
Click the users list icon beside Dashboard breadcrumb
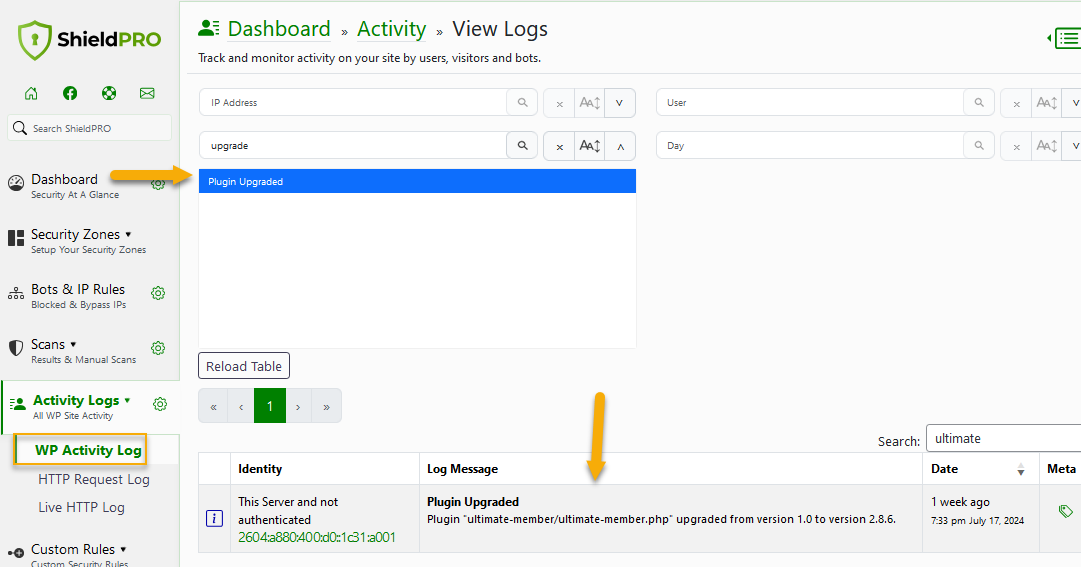click(209, 28)
